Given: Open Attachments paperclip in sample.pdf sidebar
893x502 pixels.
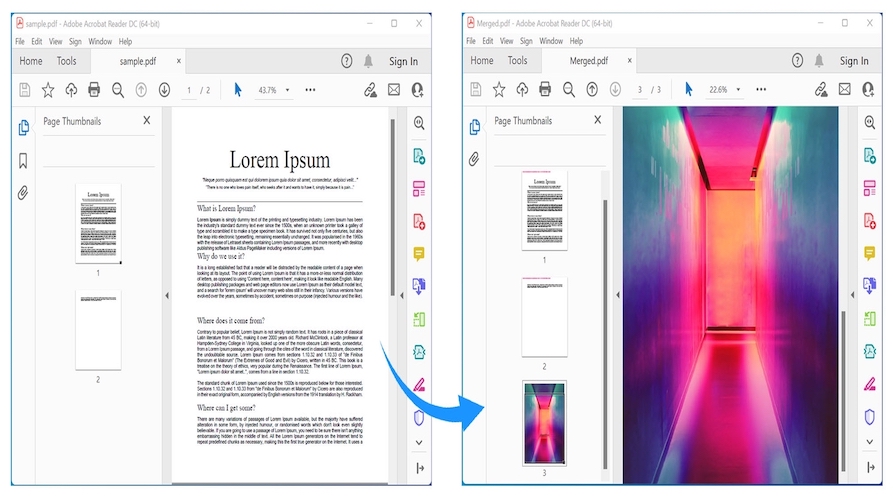Looking at the screenshot, I should [x=24, y=192].
